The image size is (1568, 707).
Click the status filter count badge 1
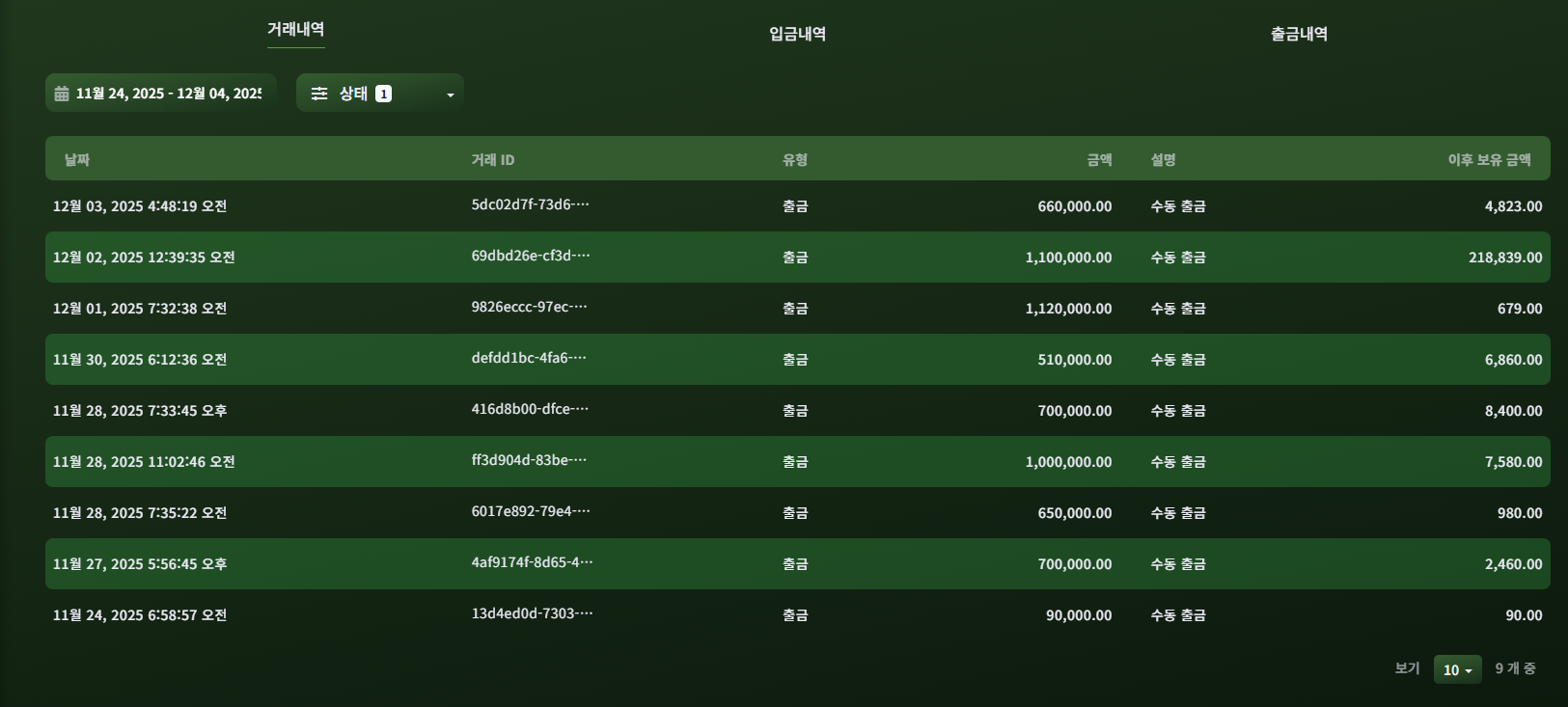click(x=383, y=94)
